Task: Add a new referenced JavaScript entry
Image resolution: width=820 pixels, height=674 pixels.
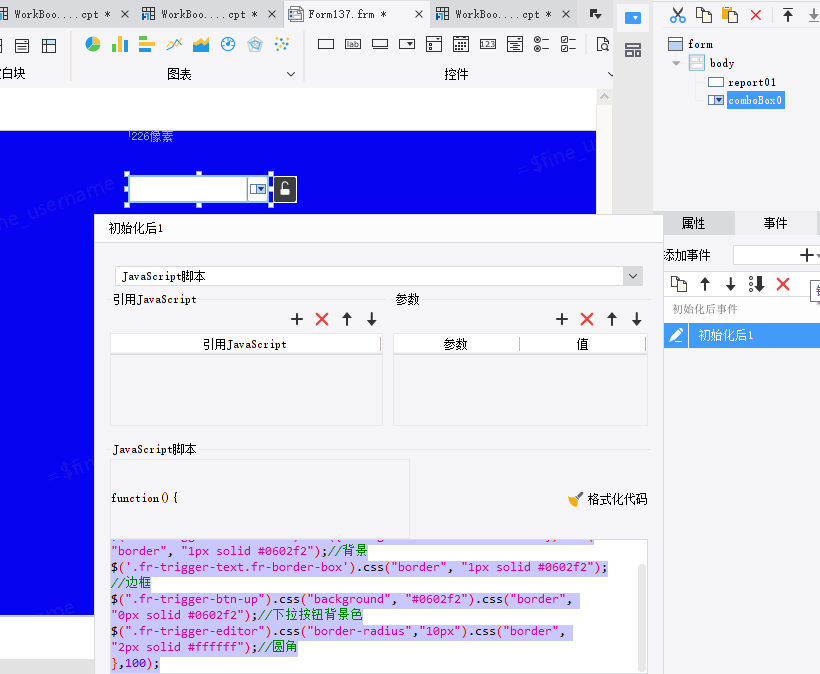Action: click(x=297, y=319)
